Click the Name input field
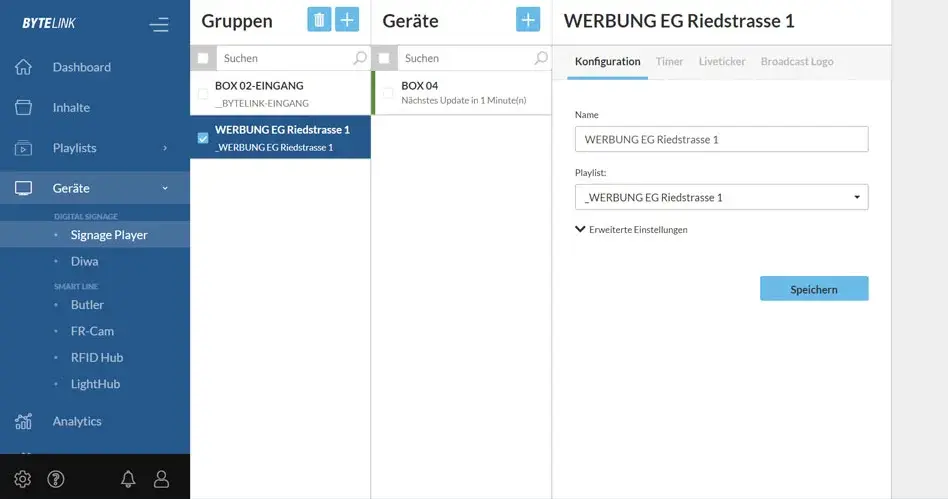948x499 pixels. coord(721,139)
